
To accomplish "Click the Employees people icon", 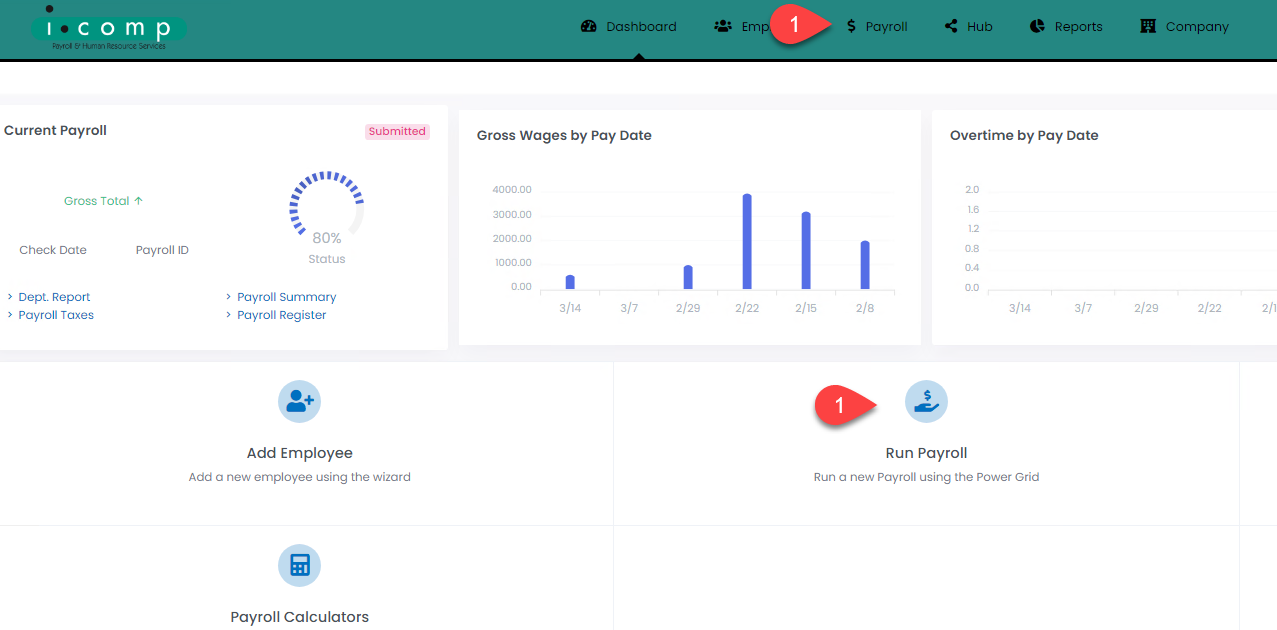I will (x=723, y=27).
